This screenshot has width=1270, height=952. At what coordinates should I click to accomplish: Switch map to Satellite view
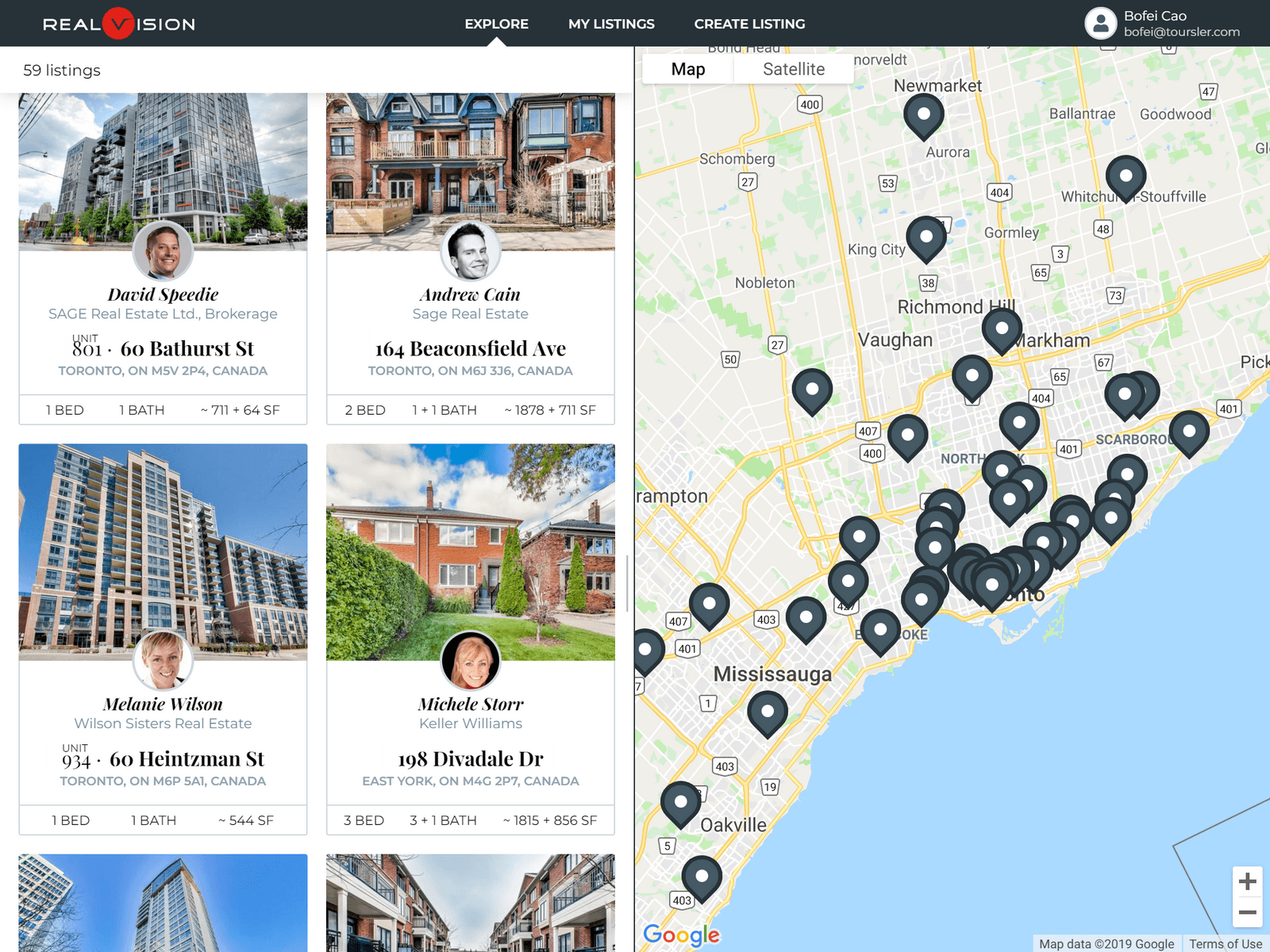(793, 69)
